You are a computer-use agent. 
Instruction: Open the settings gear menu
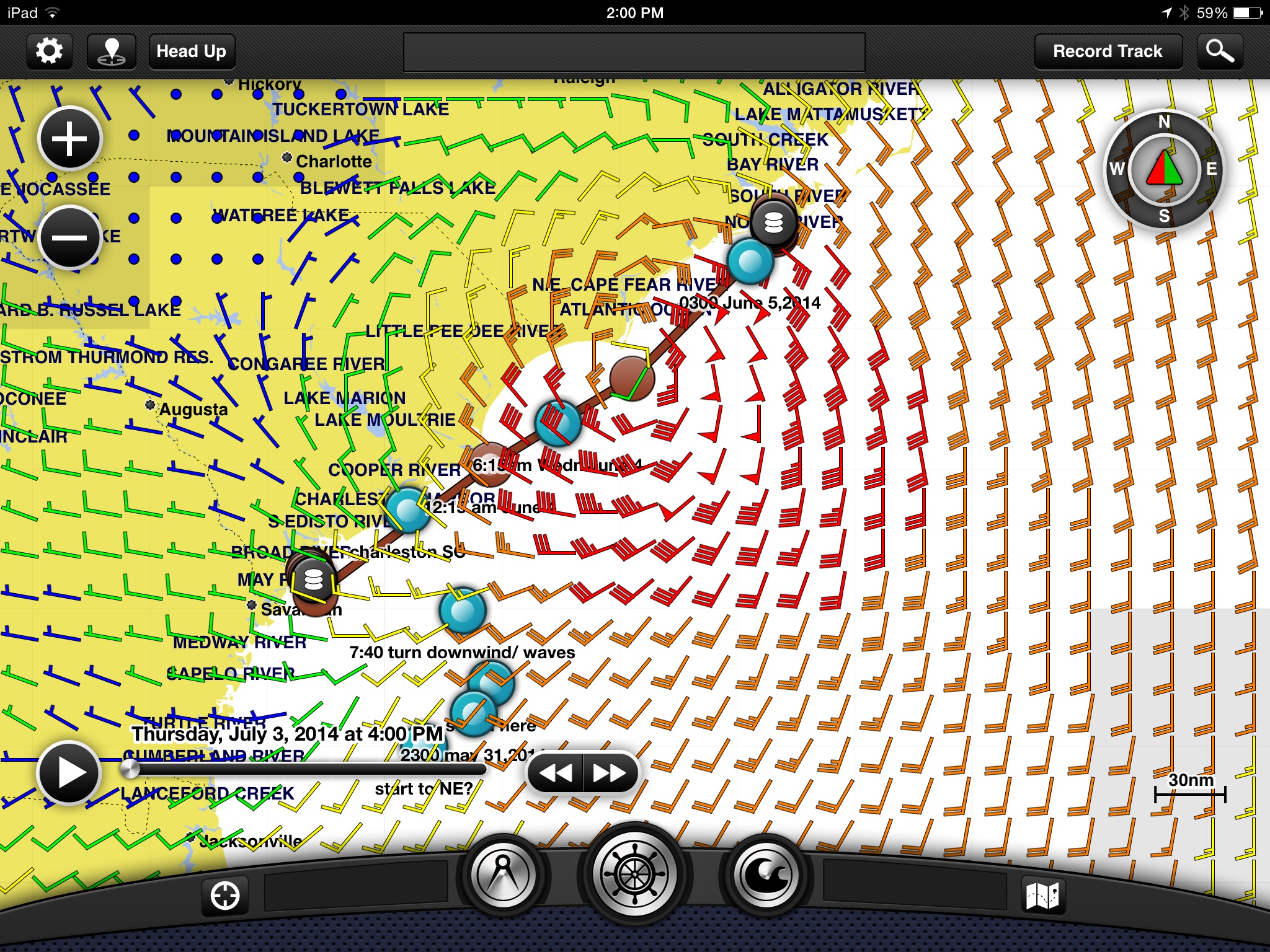point(49,51)
